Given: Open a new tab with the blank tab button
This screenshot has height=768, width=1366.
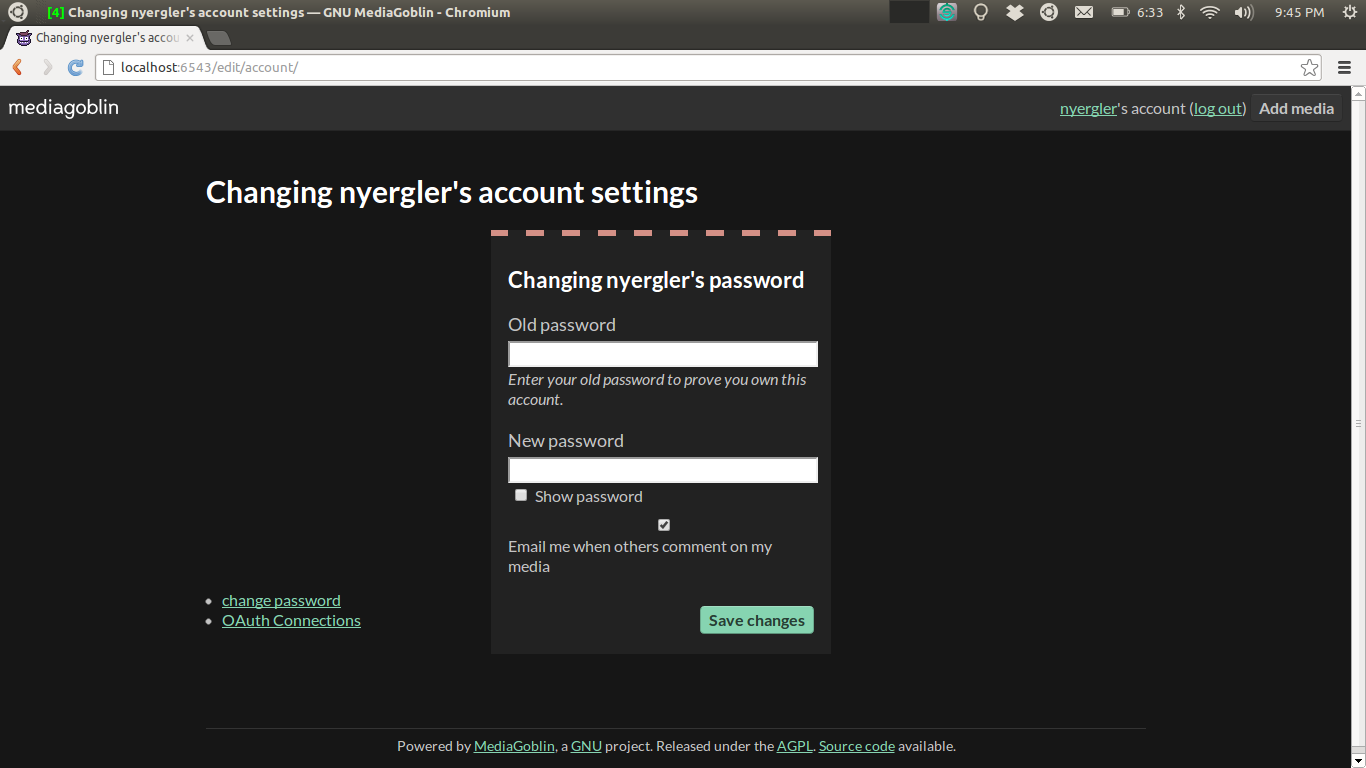Looking at the screenshot, I should pyautogui.click(x=218, y=38).
